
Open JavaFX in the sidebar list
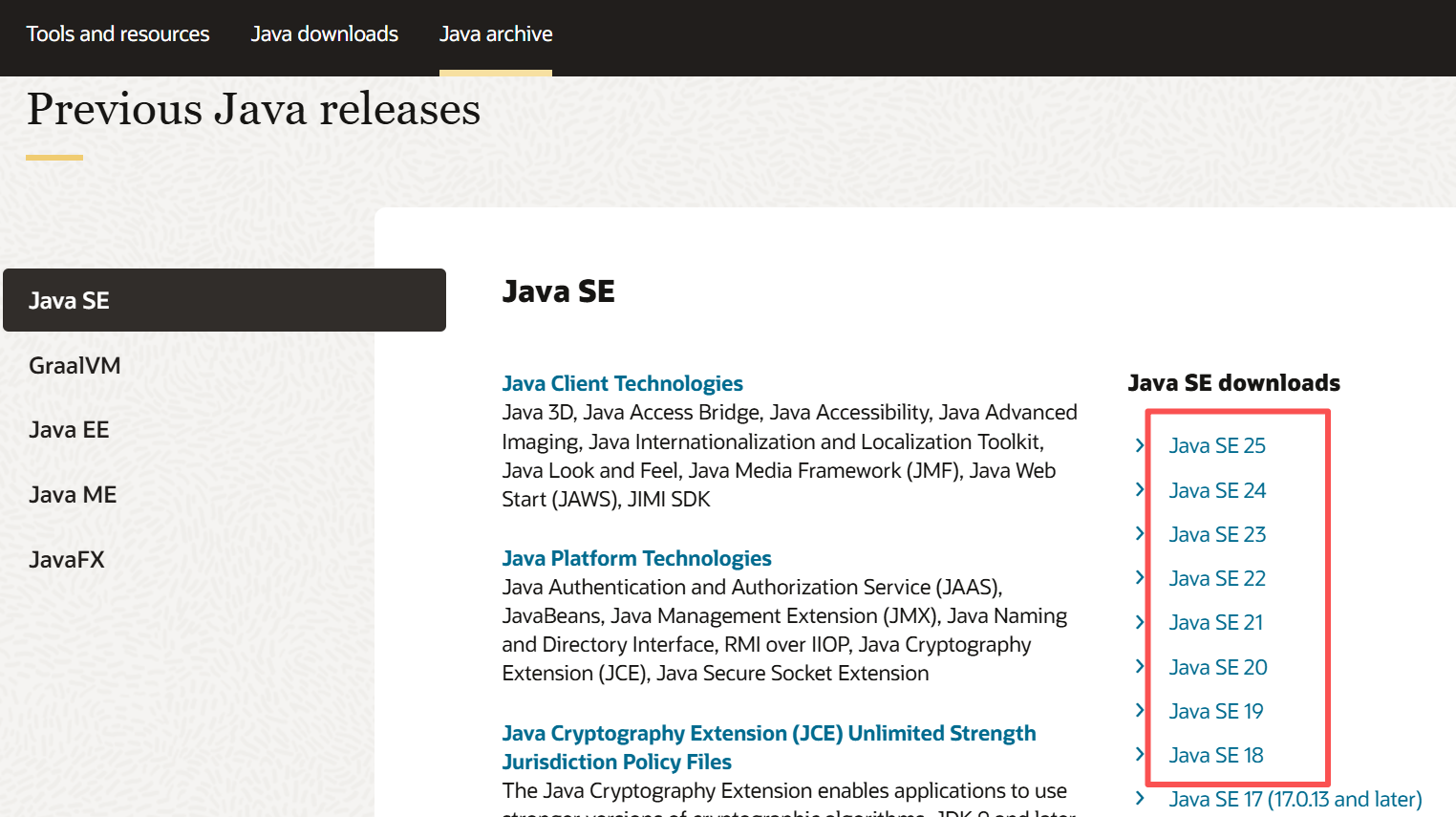click(x=67, y=560)
